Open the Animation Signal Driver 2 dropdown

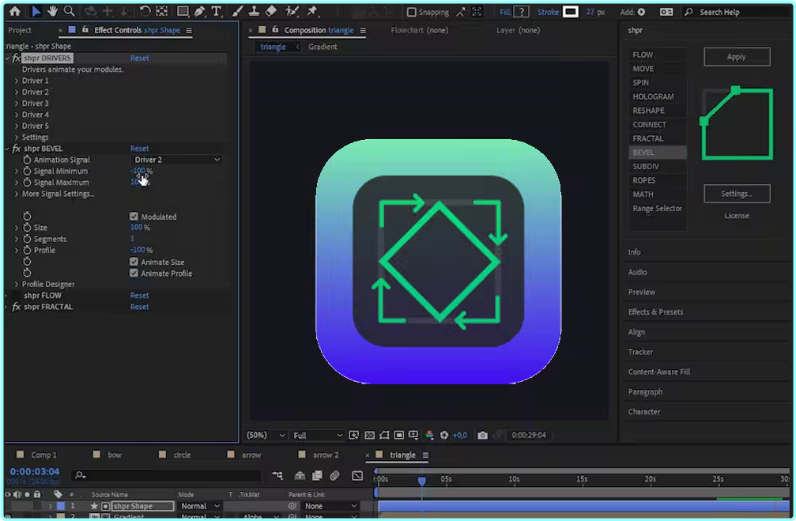[x=177, y=160]
